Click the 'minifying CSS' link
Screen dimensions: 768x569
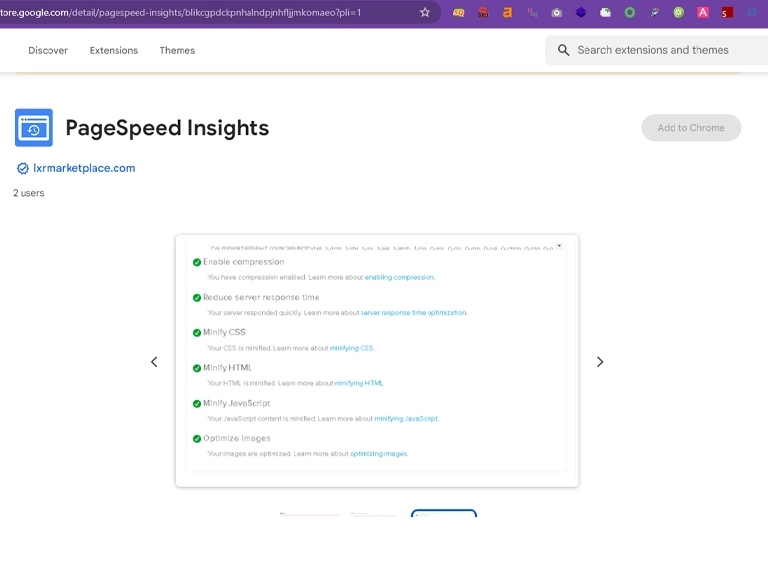point(352,348)
